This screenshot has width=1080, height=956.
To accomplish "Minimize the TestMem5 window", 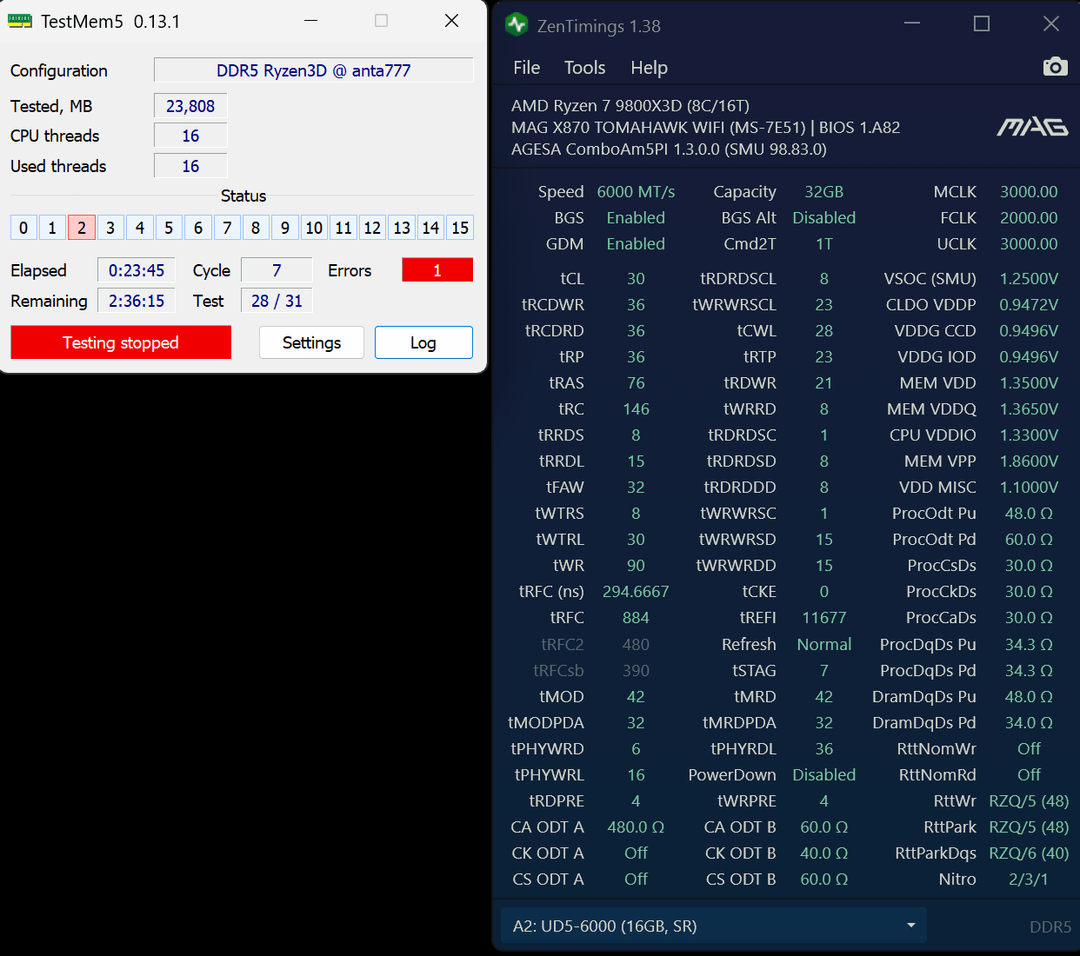I will click(x=311, y=21).
